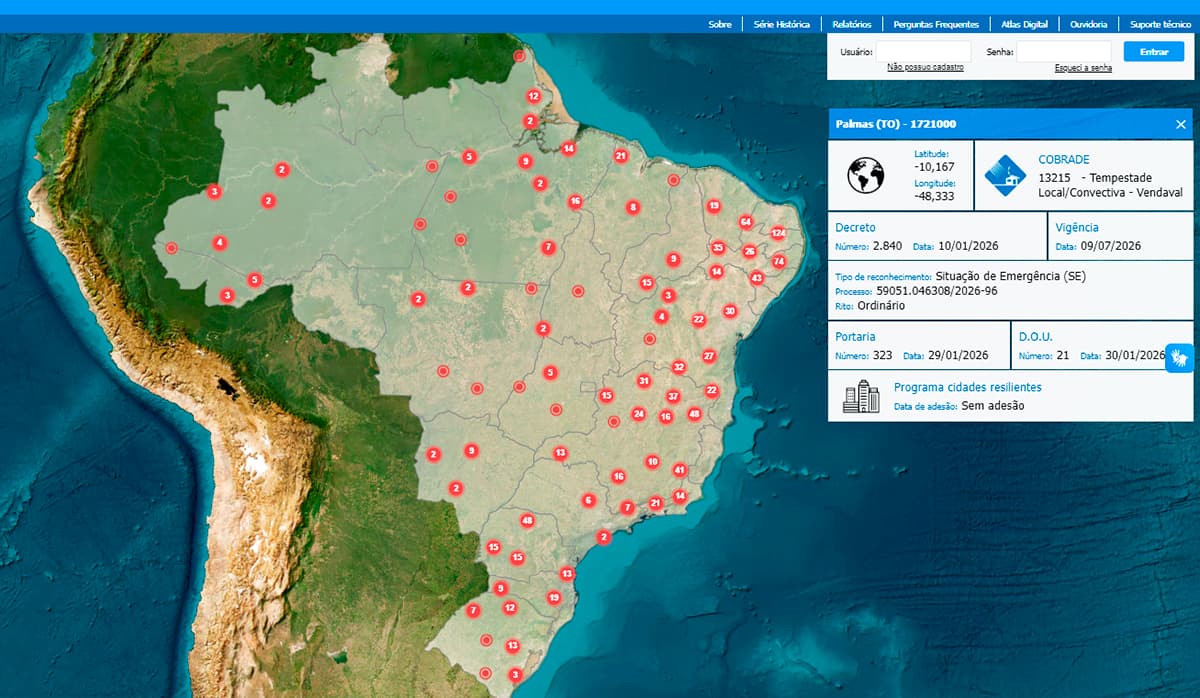
Task: Select the map cluster marker labeled 74
Action: pos(778,262)
